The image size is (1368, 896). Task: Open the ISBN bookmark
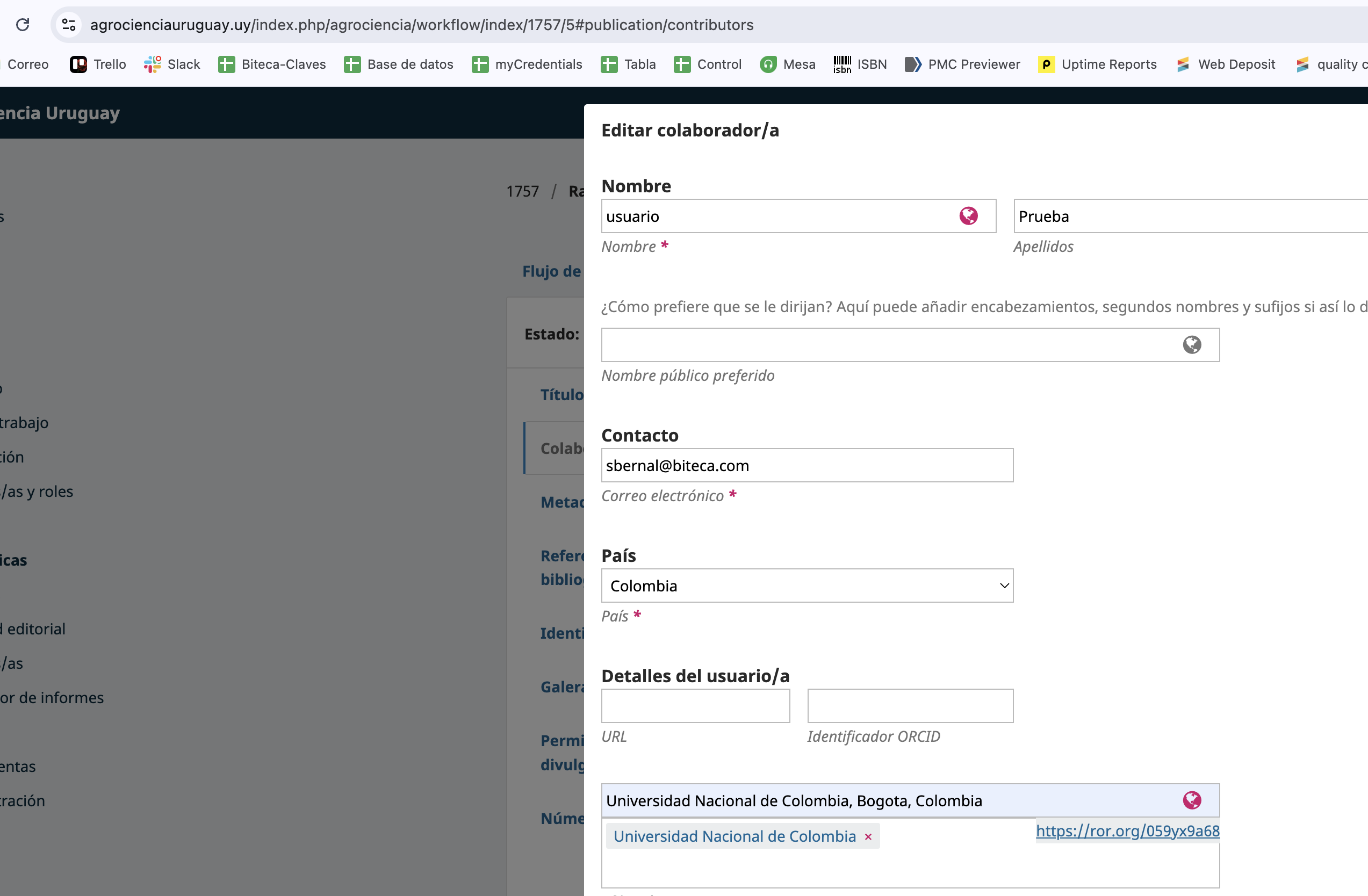[x=860, y=64]
